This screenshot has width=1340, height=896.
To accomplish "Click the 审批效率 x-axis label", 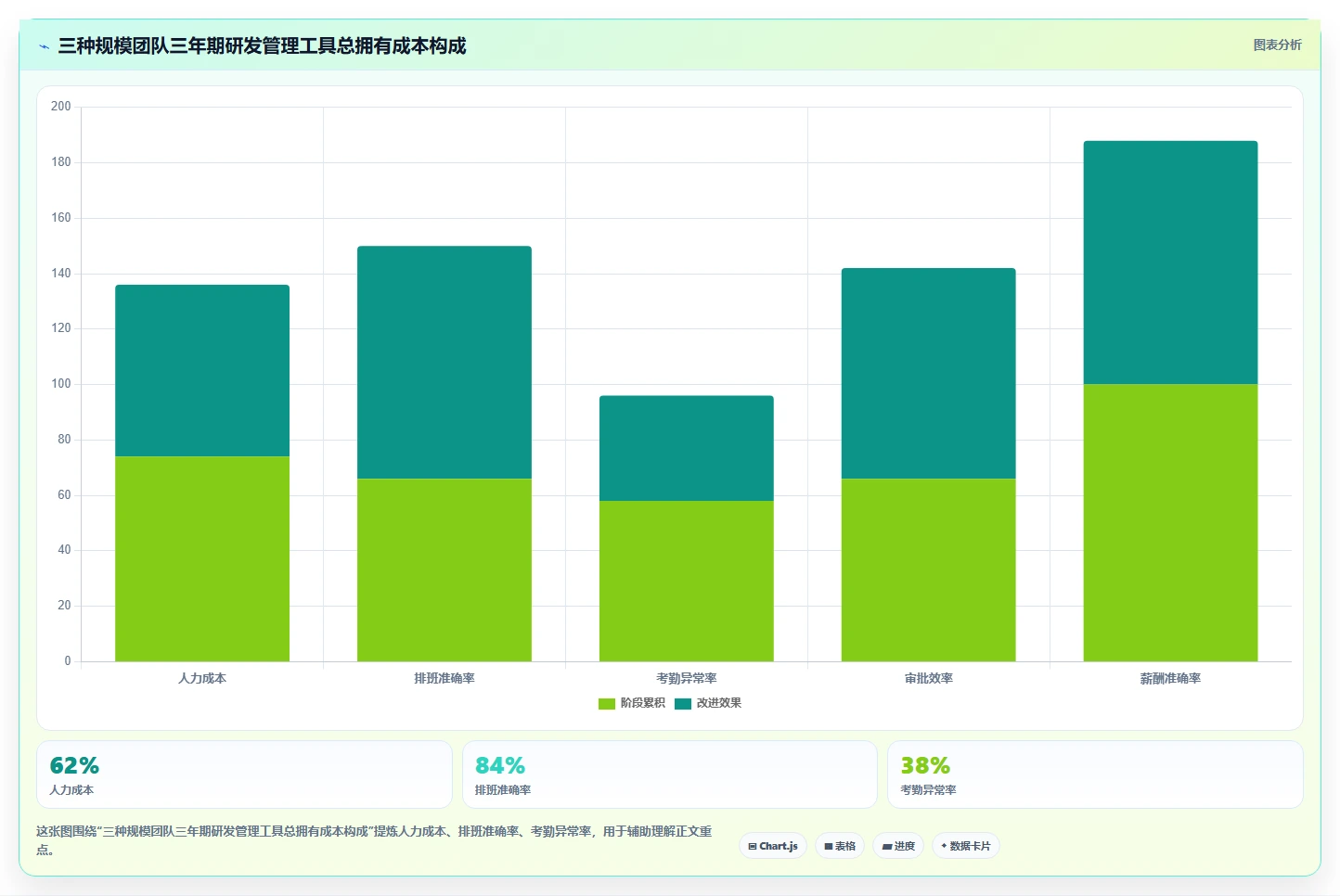I will point(928,679).
